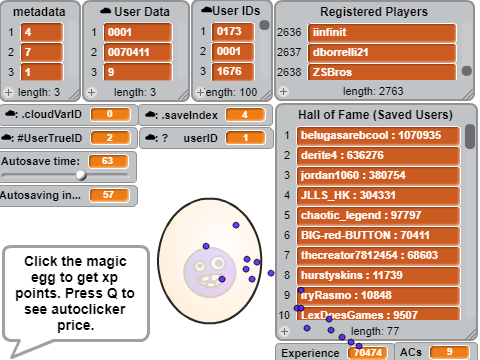
Task: Select Hall of Fame entry JLLS_HK : 304331
Action: pos(379,196)
